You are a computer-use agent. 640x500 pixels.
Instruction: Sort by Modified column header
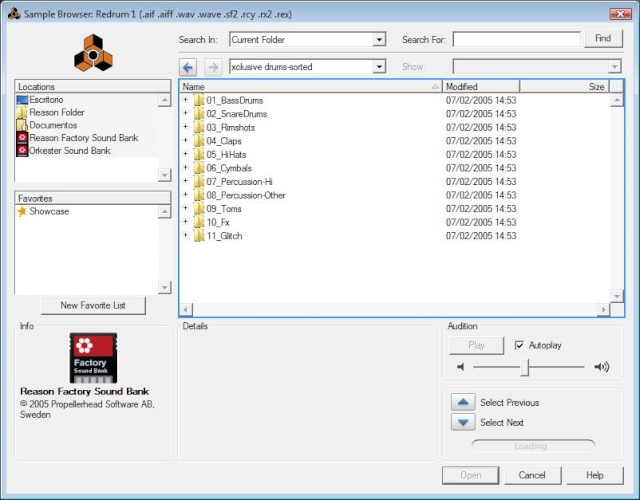point(481,87)
